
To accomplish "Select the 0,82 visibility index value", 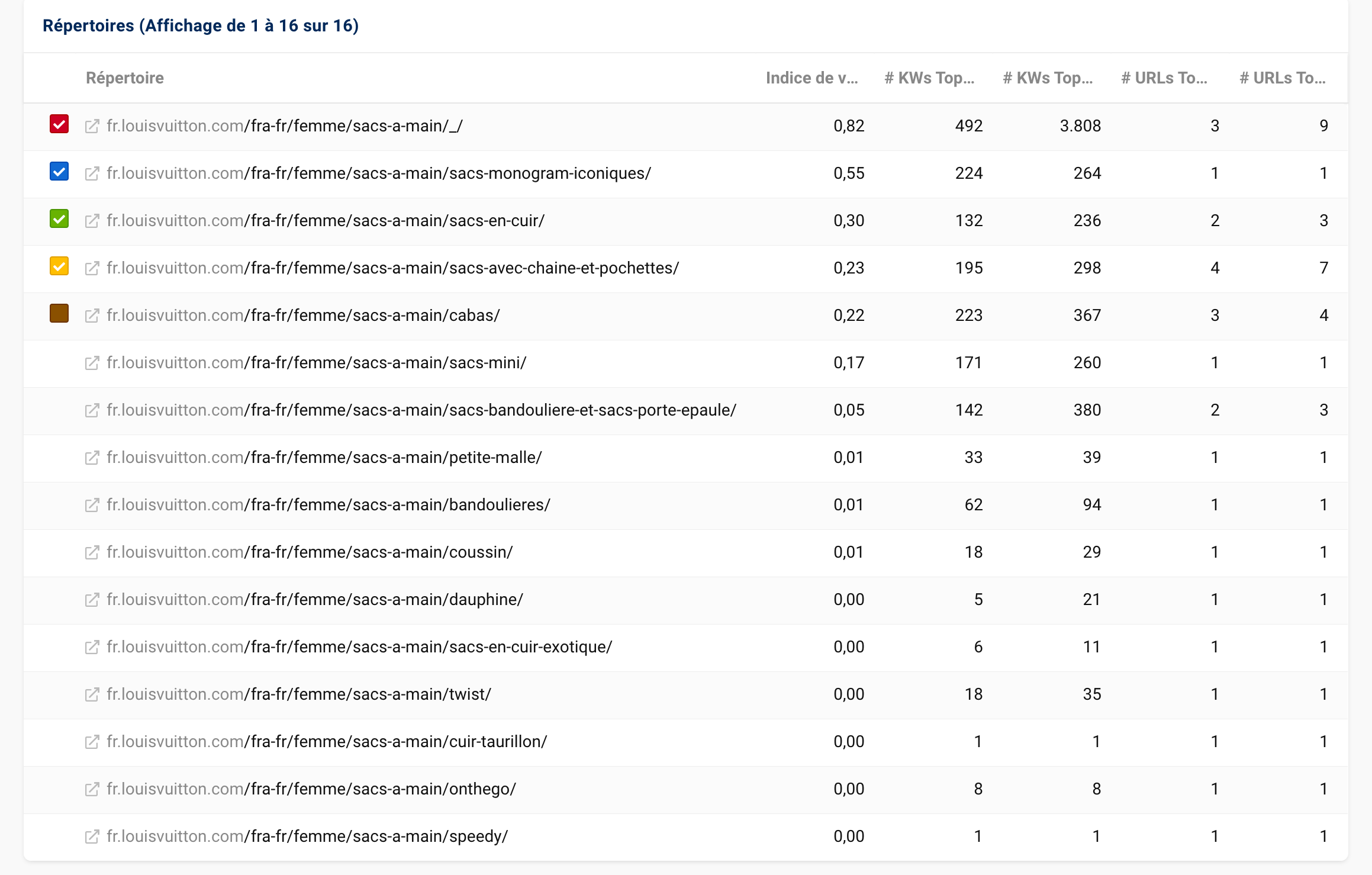I will (x=849, y=126).
